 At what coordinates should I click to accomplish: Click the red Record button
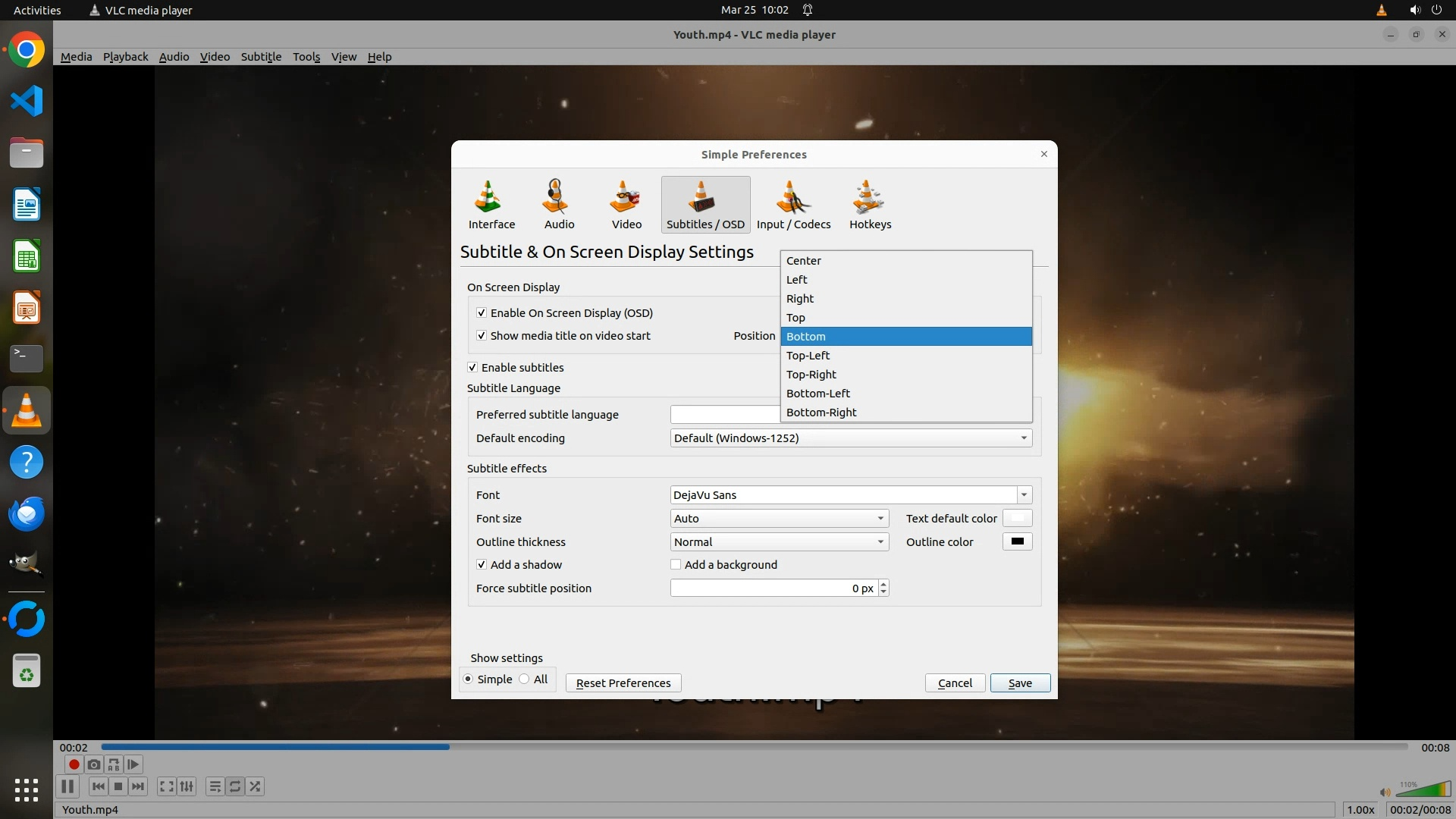click(x=74, y=764)
